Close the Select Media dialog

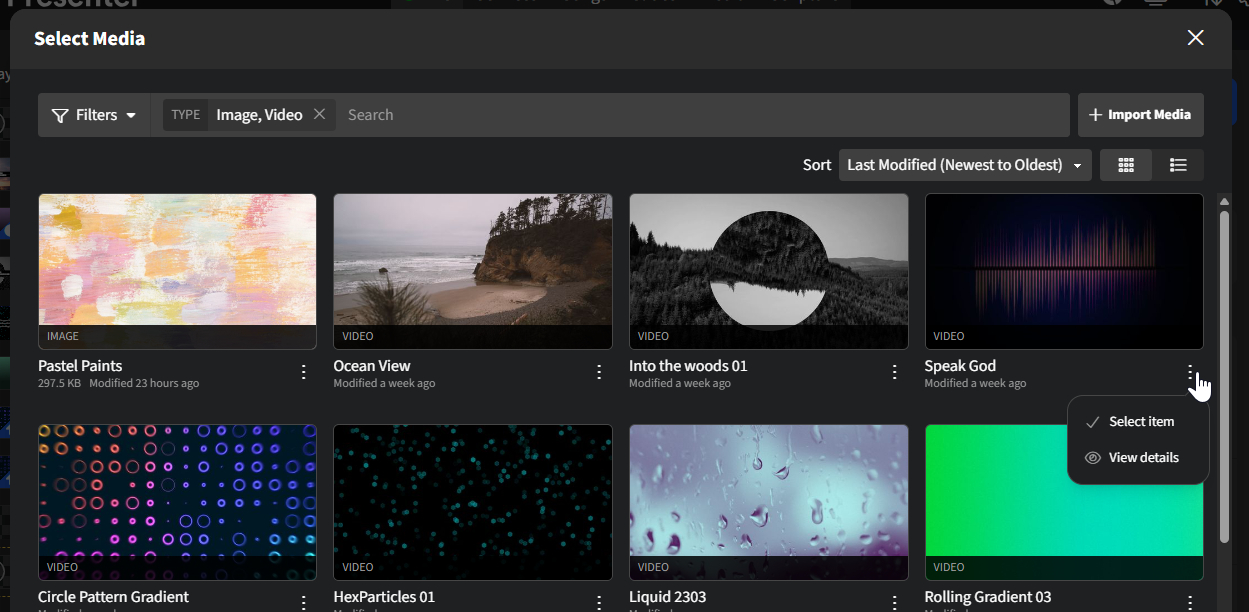[1195, 38]
